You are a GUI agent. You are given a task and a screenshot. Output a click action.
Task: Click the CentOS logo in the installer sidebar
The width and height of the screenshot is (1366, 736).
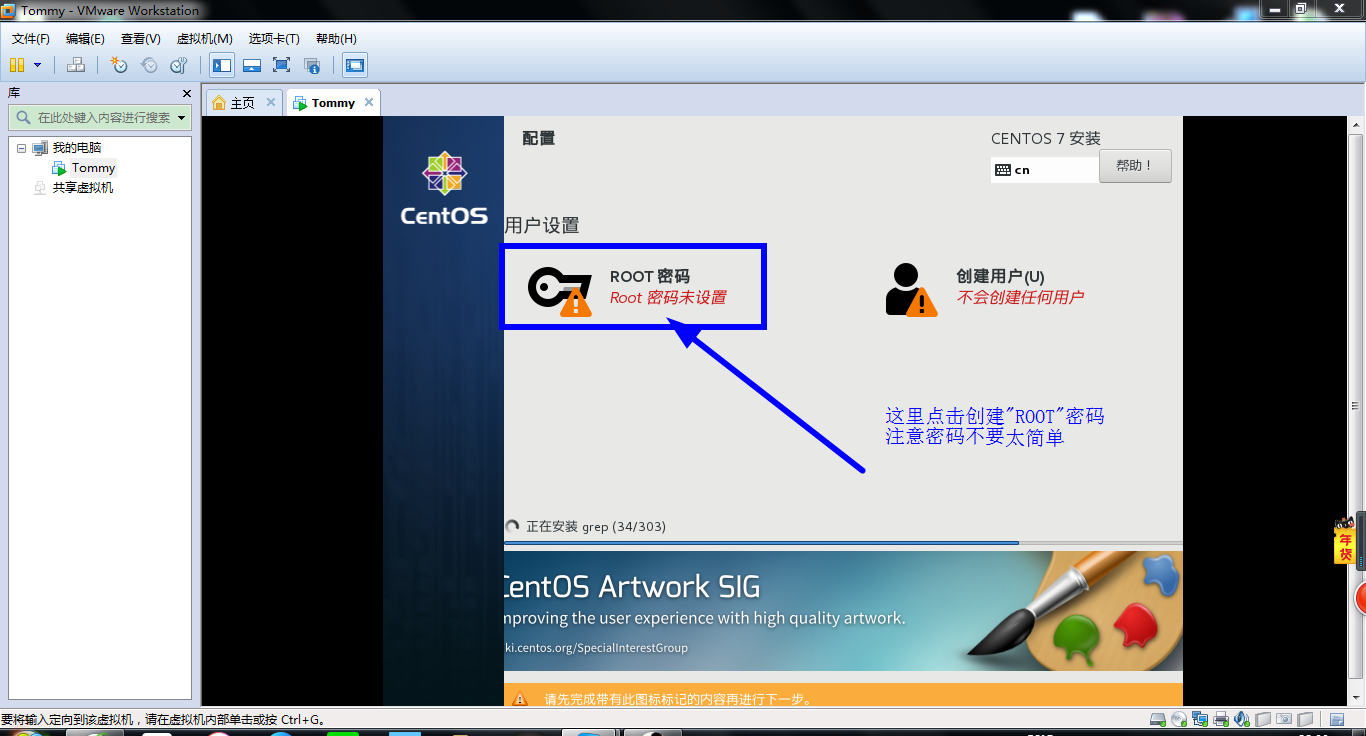coord(444,188)
